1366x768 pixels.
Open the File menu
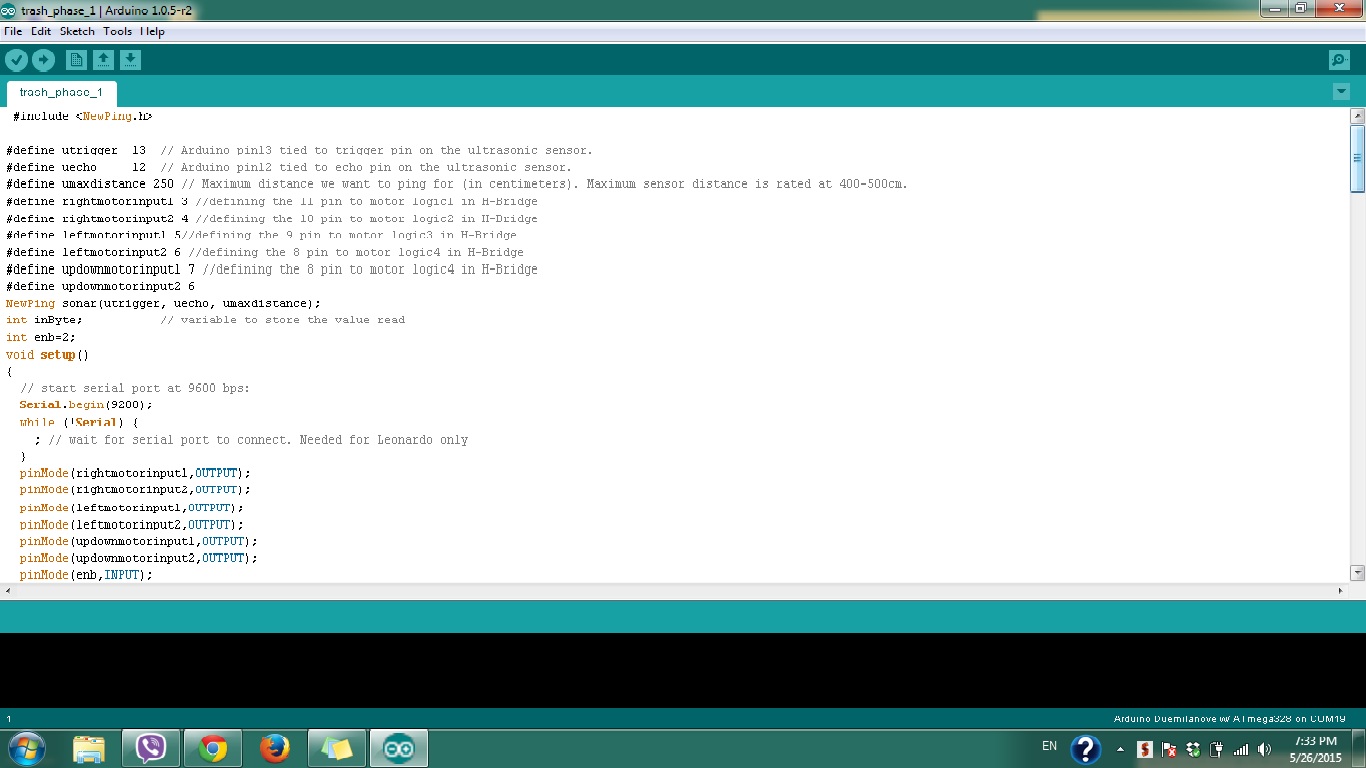pyautogui.click(x=13, y=31)
